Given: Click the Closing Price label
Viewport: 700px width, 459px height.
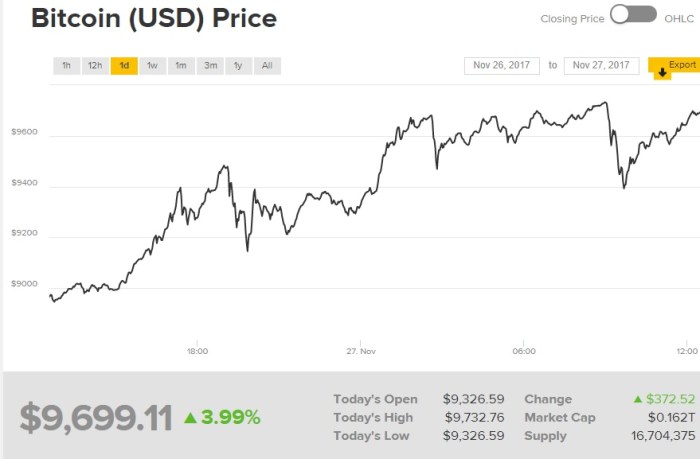Looking at the screenshot, I should (x=571, y=18).
